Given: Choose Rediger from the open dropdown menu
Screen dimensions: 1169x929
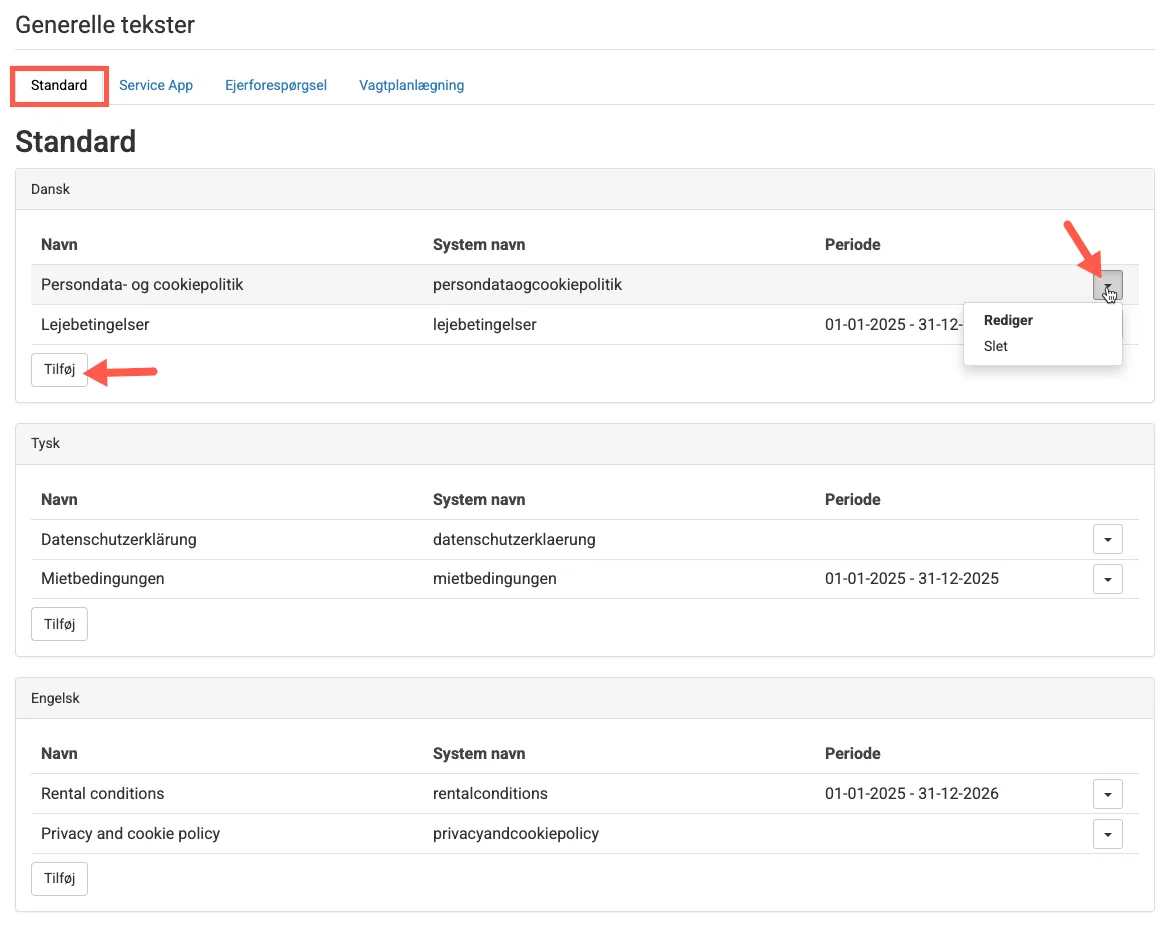Looking at the screenshot, I should click(x=1008, y=321).
